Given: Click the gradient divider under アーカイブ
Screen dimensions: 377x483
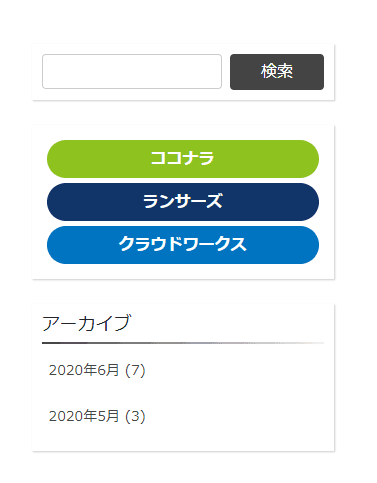Looking at the screenshot, I should pyautogui.click(x=183, y=343).
